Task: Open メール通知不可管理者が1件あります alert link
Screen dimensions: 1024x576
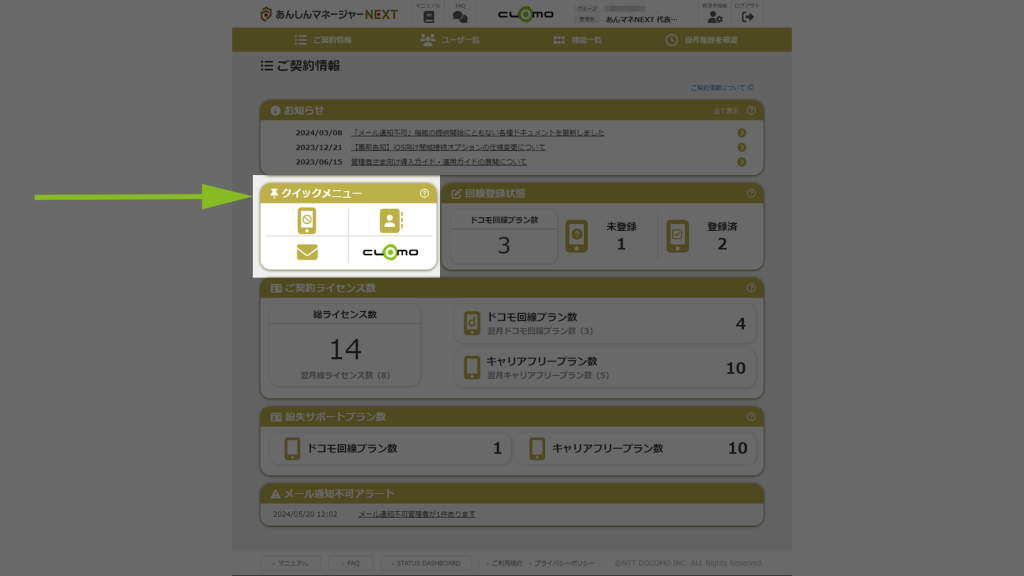Action: coord(417,514)
